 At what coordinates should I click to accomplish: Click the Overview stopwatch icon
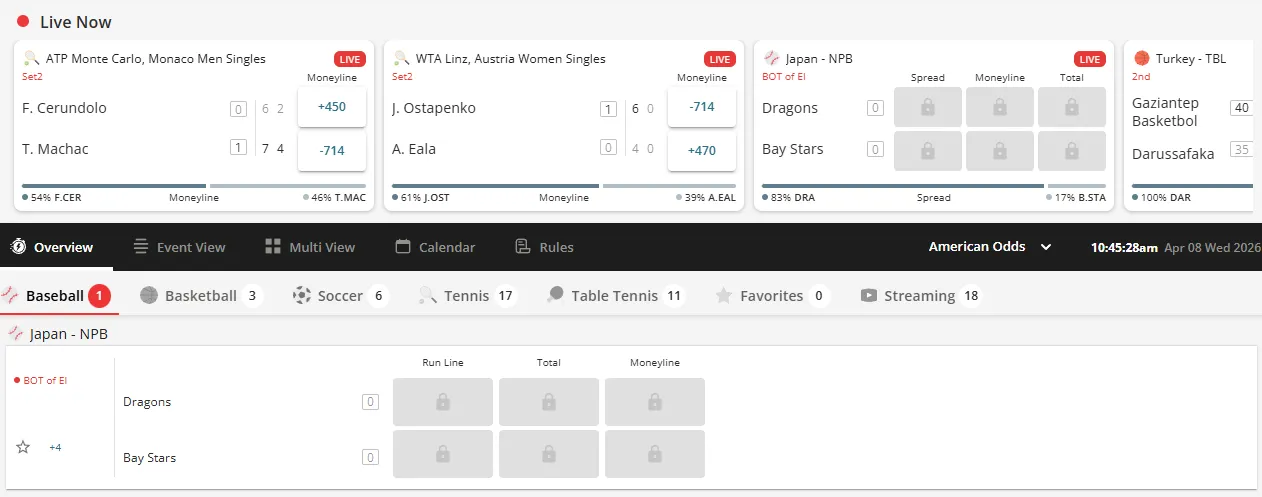(17, 247)
